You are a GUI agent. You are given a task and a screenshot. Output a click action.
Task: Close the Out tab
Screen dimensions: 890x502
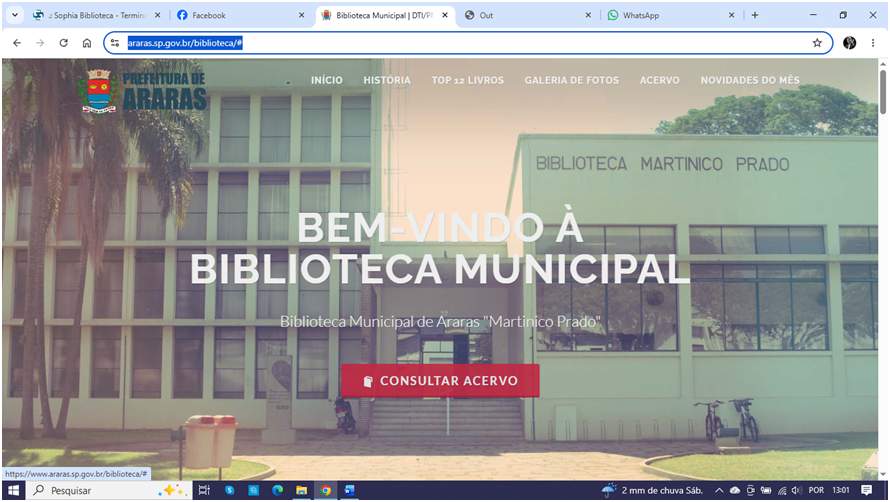(588, 15)
